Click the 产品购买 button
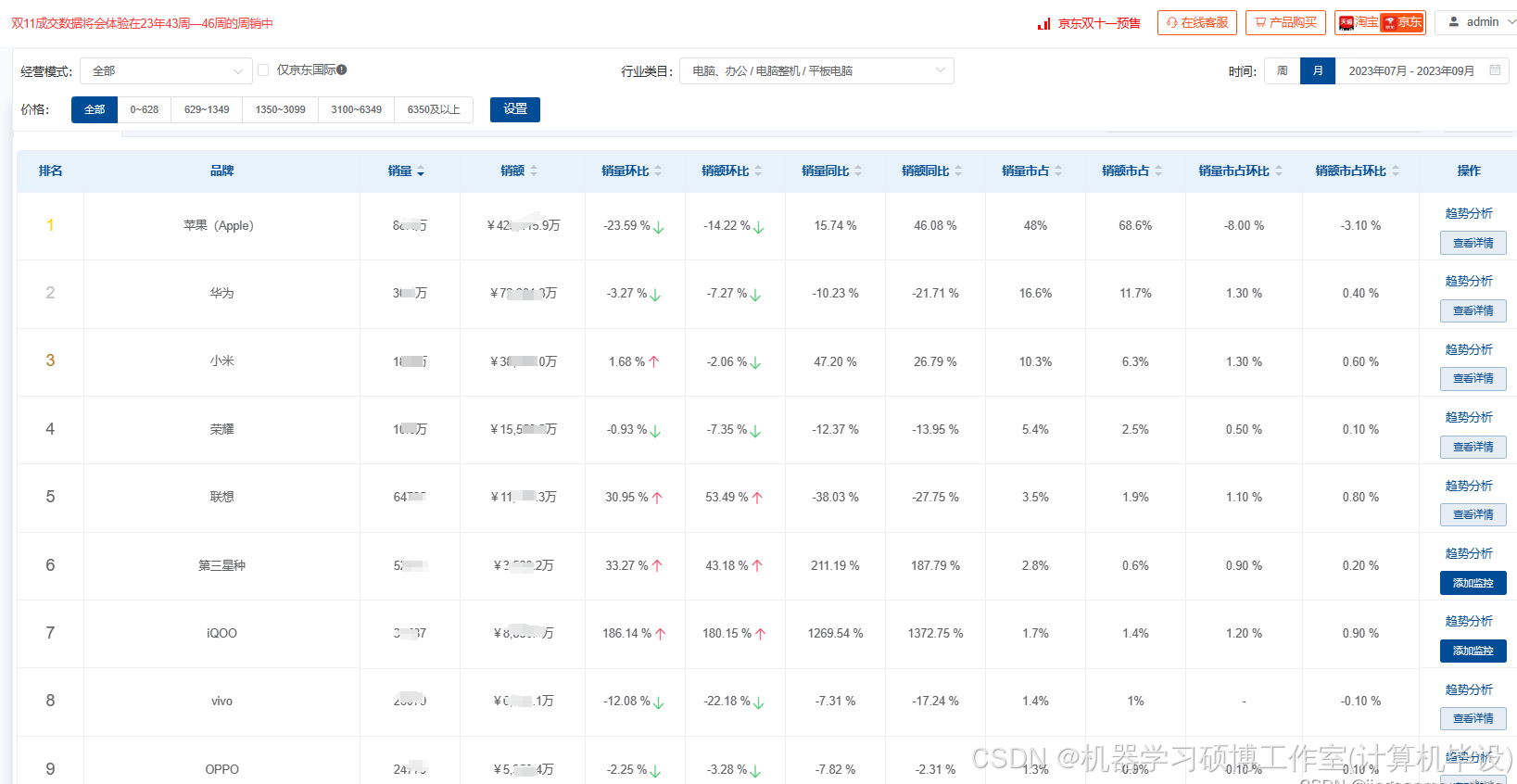This screenshot has height=784, width=1517. tap(1285, 22)
